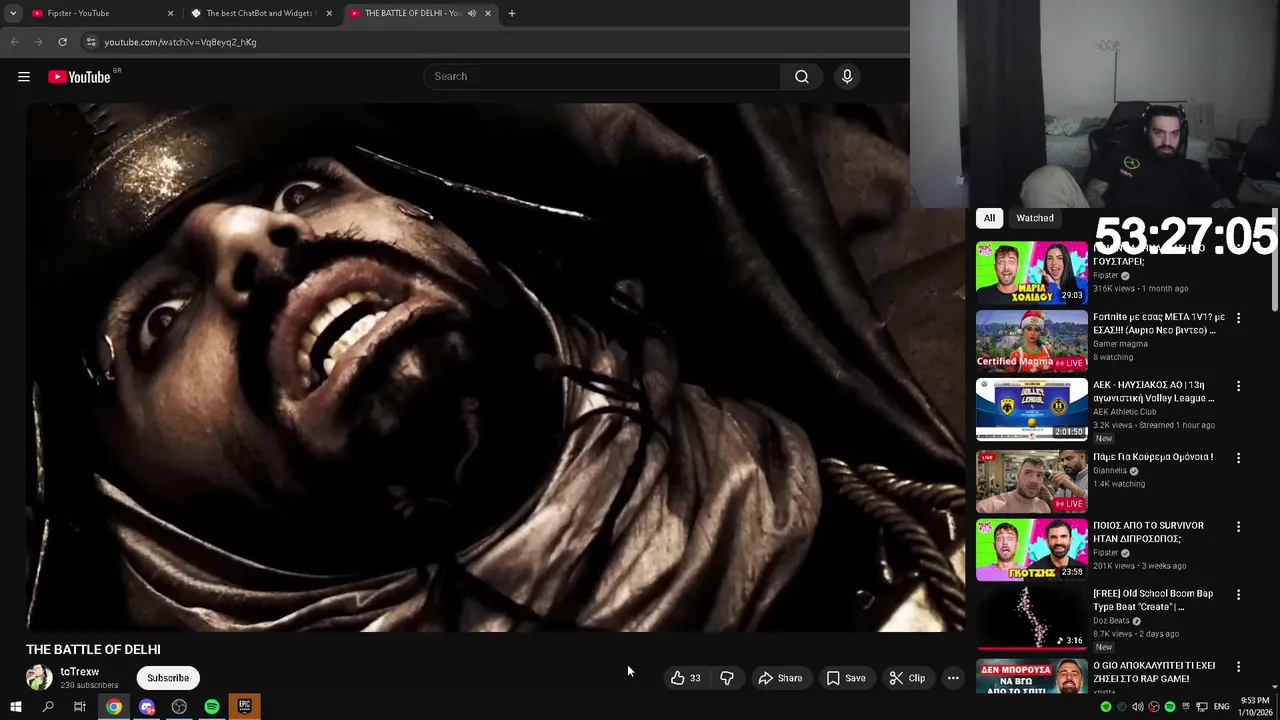Click the recommendations sidebar scrollbar
1280x720 pixels.
coord(1275,260)
